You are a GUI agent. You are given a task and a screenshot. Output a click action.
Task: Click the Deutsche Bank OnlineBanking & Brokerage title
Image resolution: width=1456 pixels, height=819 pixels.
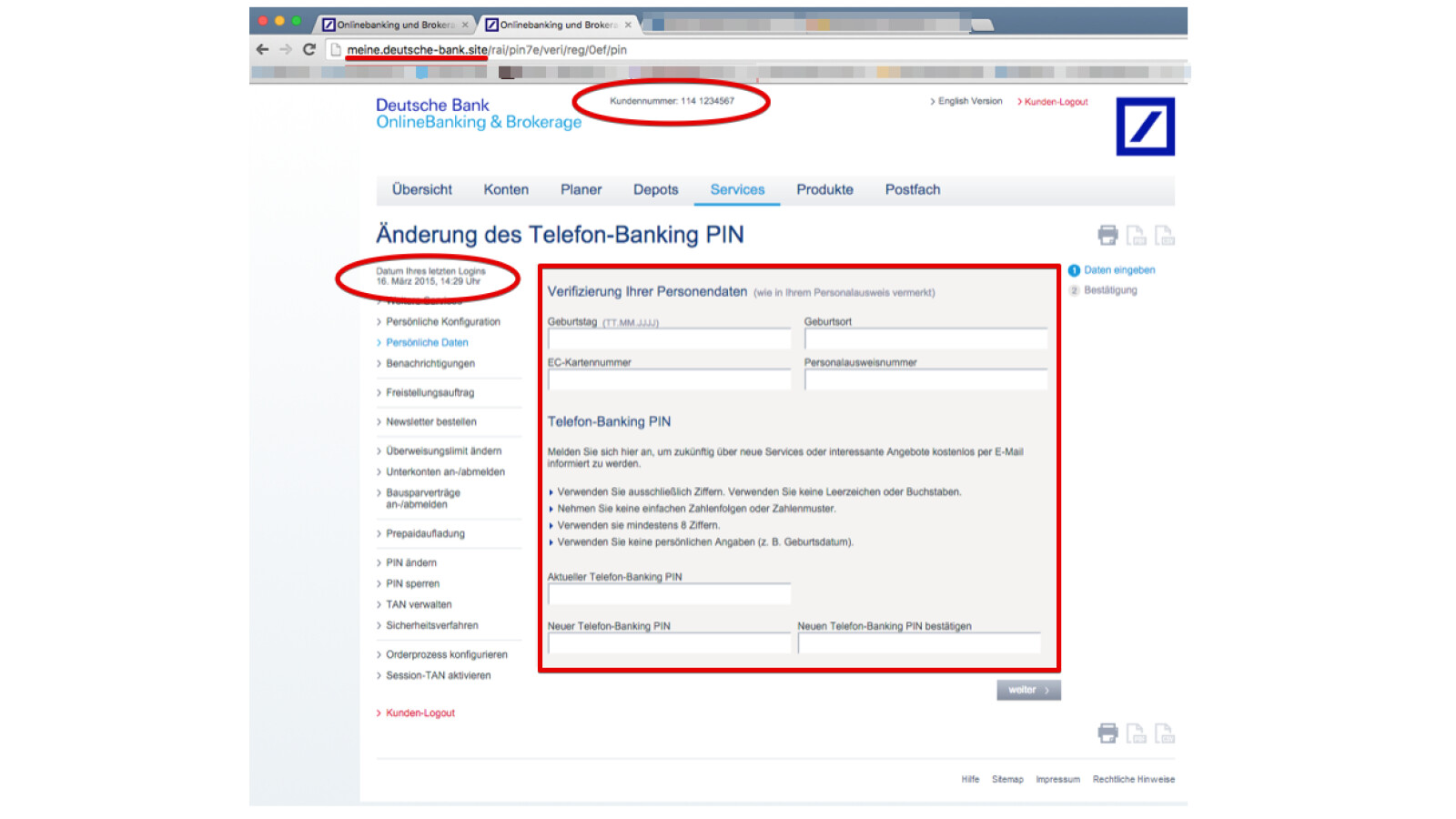point(479,114)
